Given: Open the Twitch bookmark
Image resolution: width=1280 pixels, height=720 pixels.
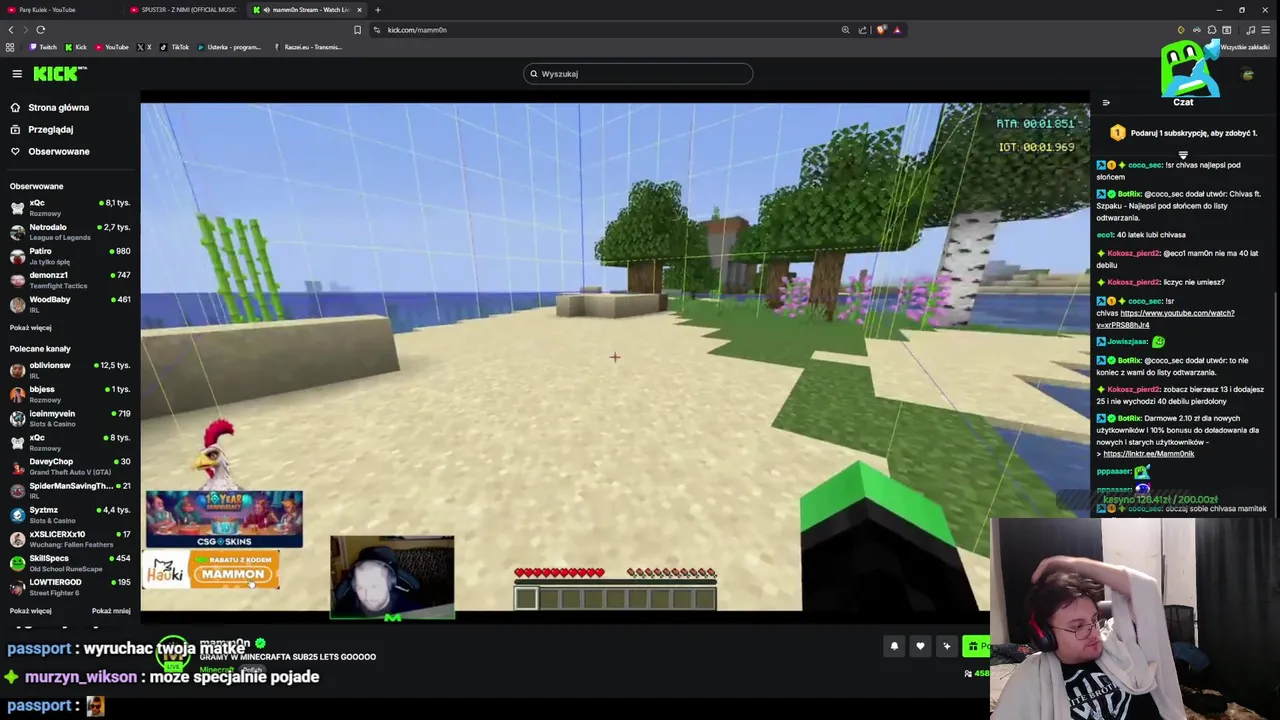Looking at the screenshot, I should click(x=43, y=47).
